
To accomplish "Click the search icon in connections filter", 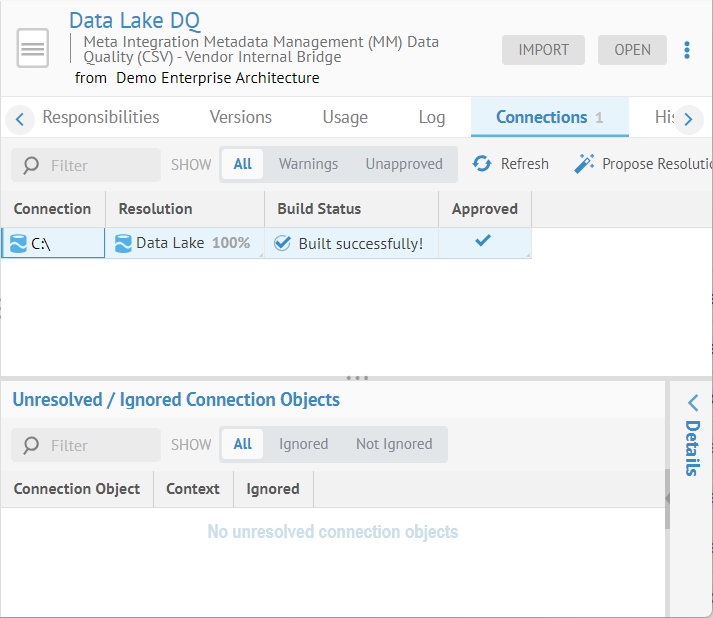I will click(x=31, y=165).
